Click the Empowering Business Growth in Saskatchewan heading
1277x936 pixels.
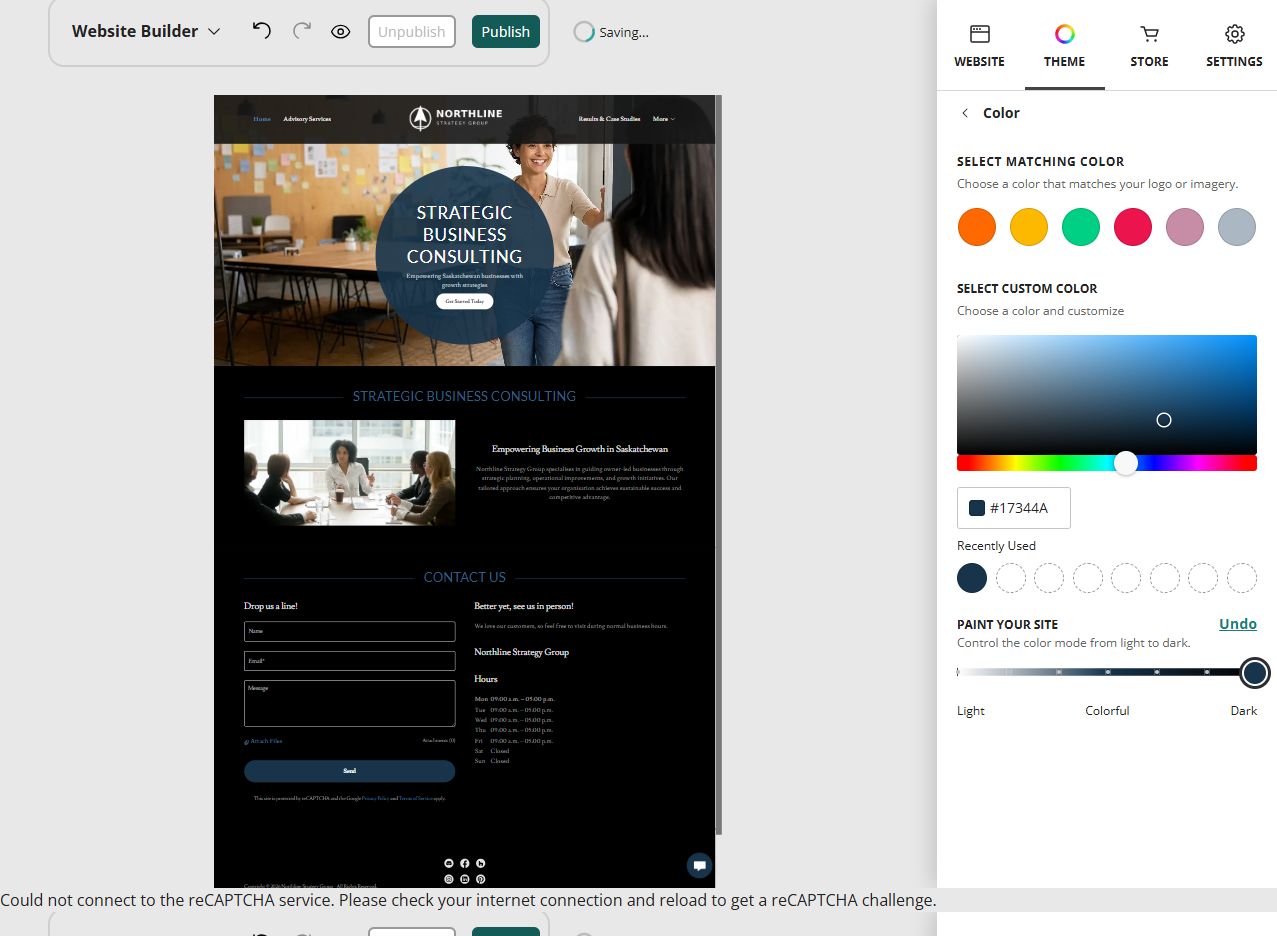(579, 449)
